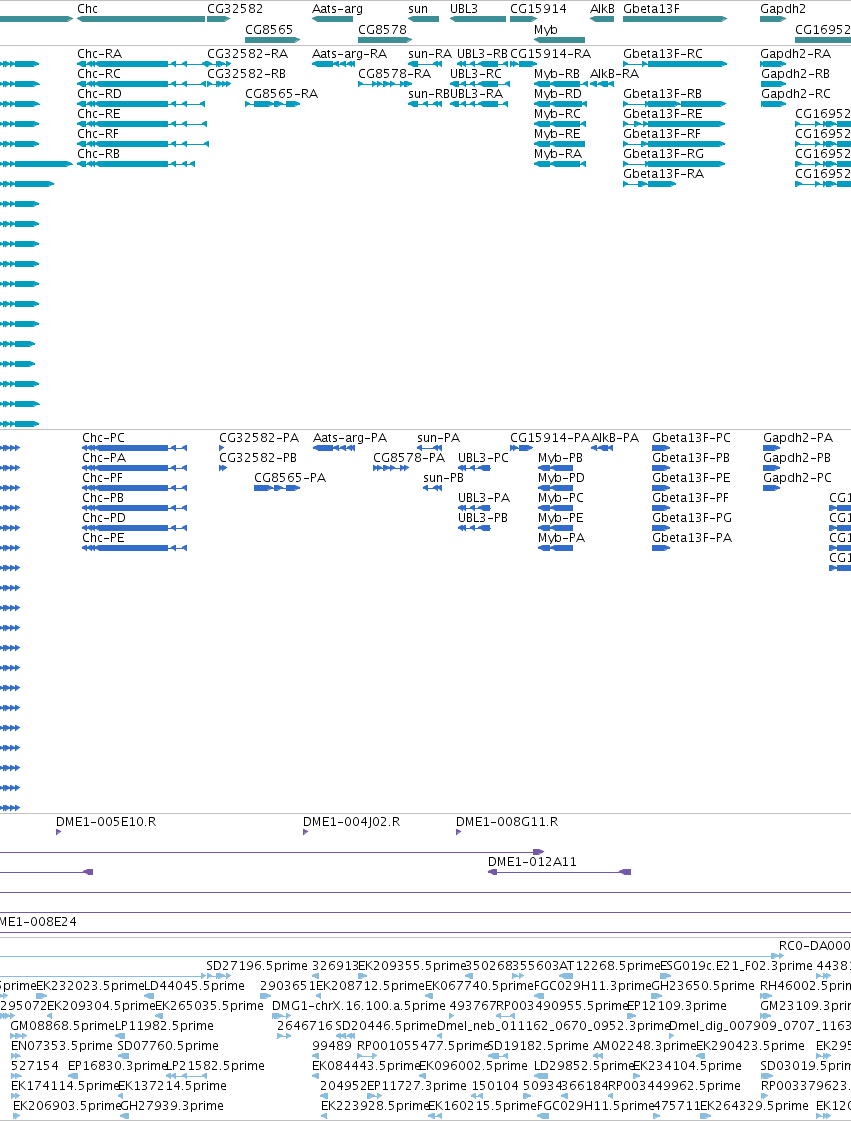
Task: Click the CG8578 gene label
Action: click(x=382, y=29)
